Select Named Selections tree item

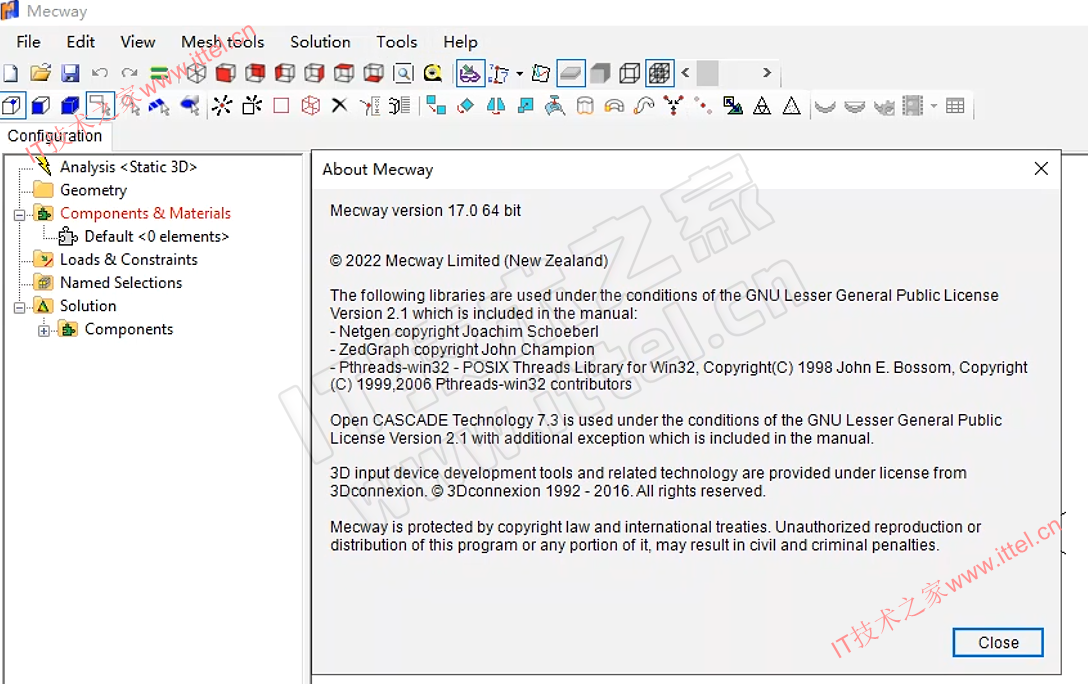click(x=121, y=283)
